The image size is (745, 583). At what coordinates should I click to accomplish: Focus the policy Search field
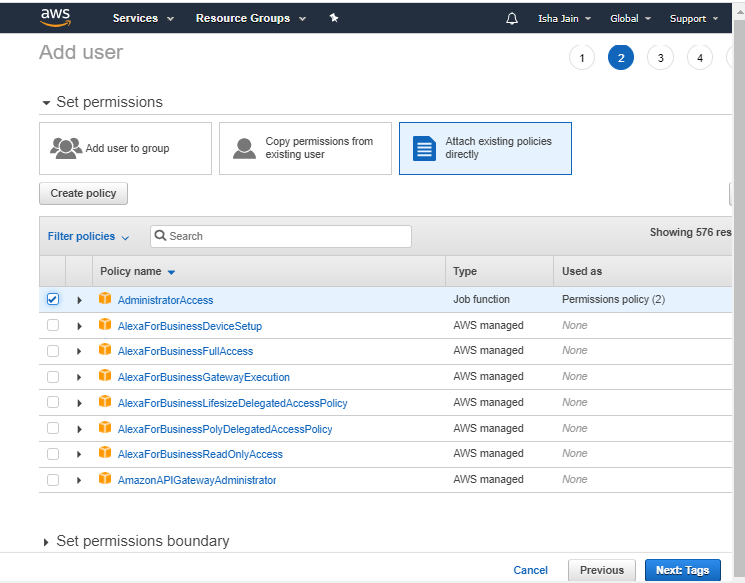(x=281, y=236)
